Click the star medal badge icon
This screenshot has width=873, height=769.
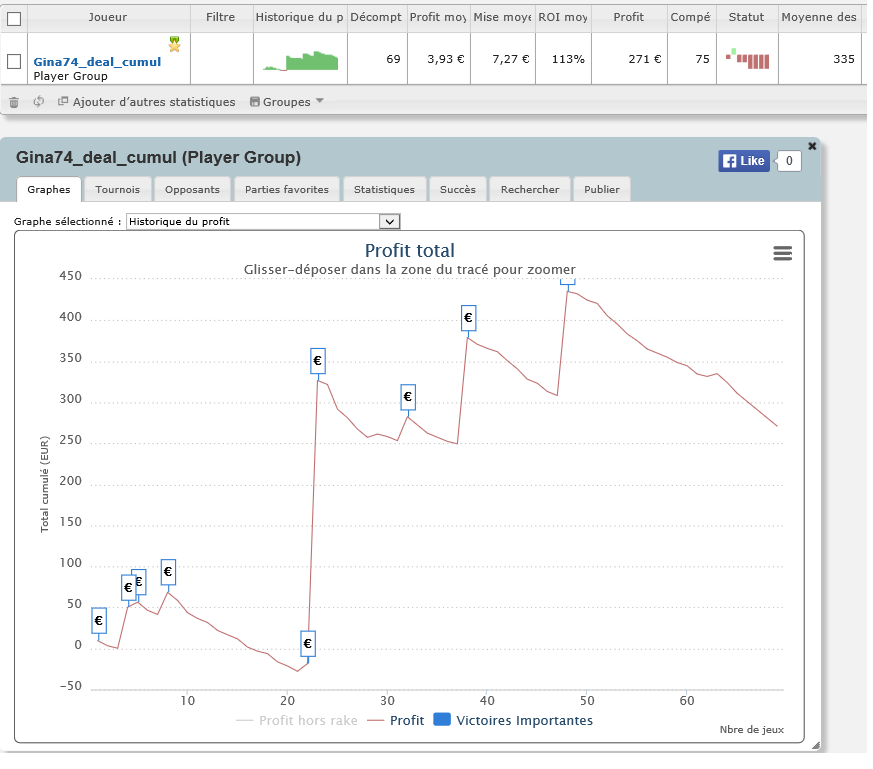click(x=174, y=44)
